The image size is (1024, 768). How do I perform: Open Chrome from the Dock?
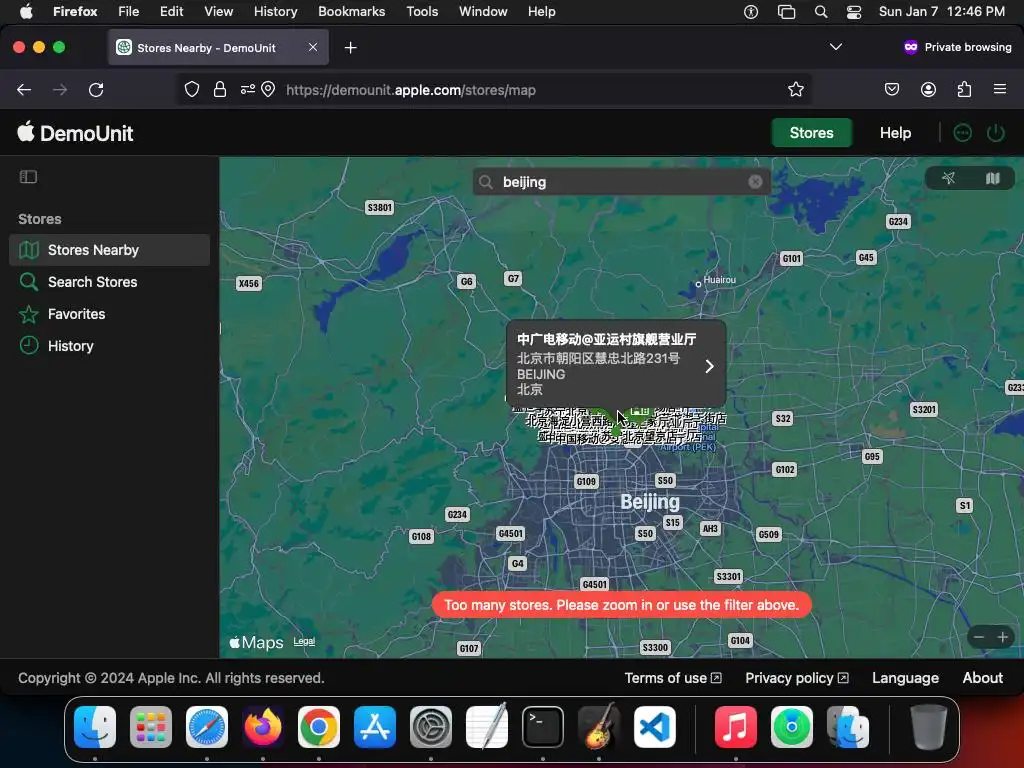click(319, 727)
